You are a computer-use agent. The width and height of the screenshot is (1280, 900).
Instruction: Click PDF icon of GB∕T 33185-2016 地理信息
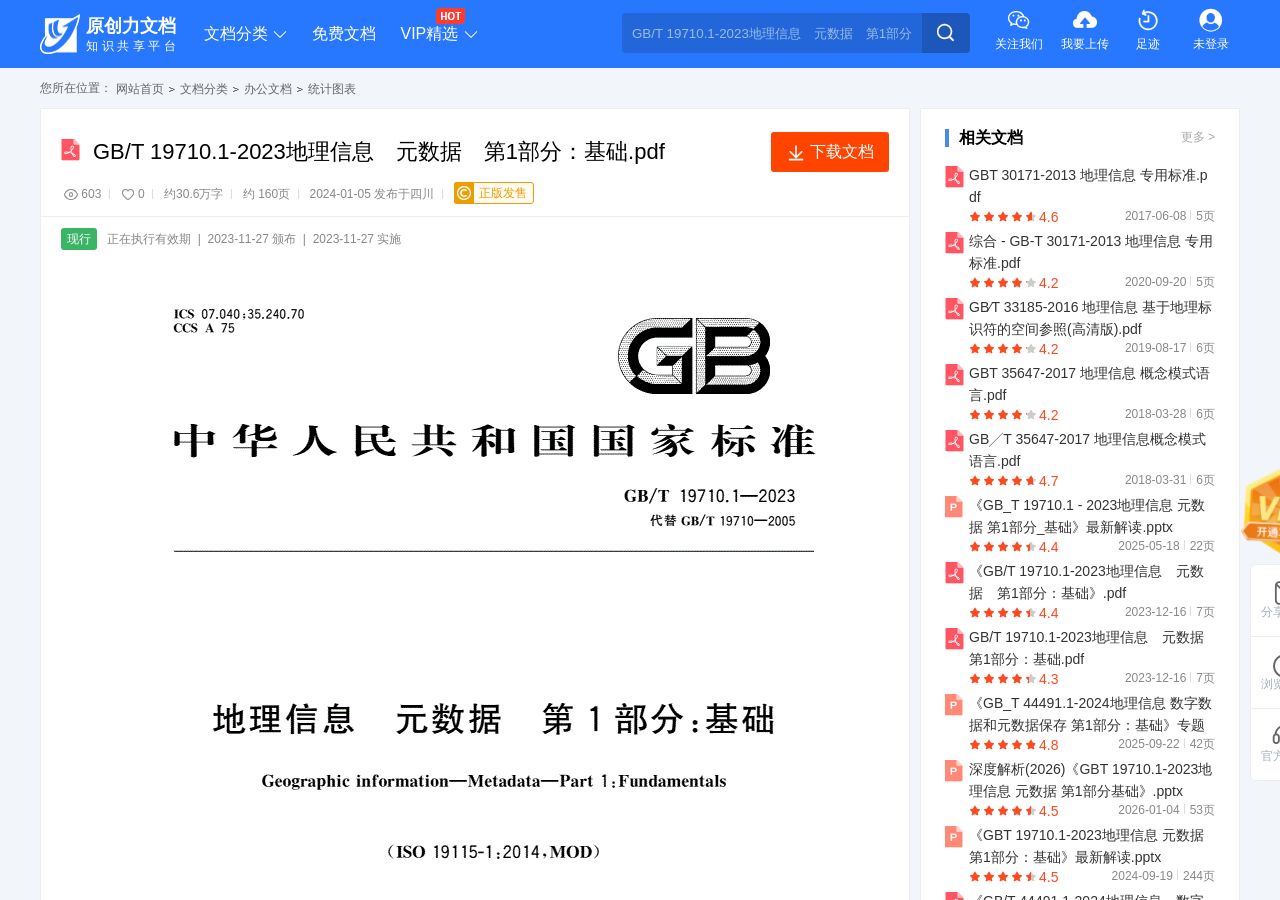tap(955, 309)
